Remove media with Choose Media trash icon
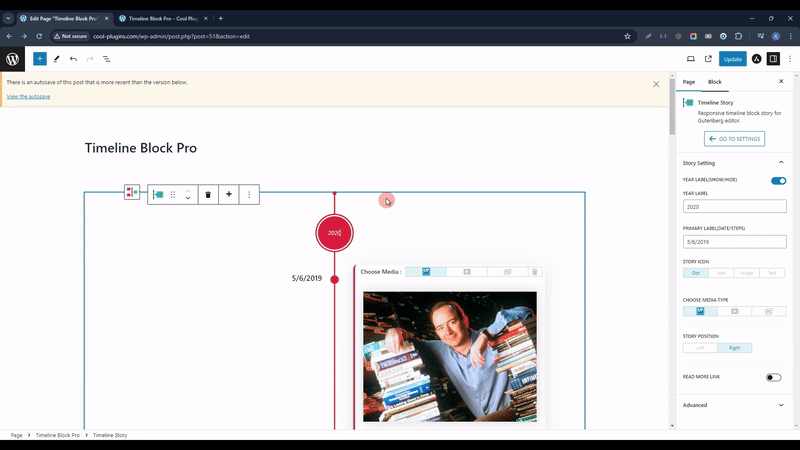Viewport: 800px width, 450px height. [x=534, y=272]
